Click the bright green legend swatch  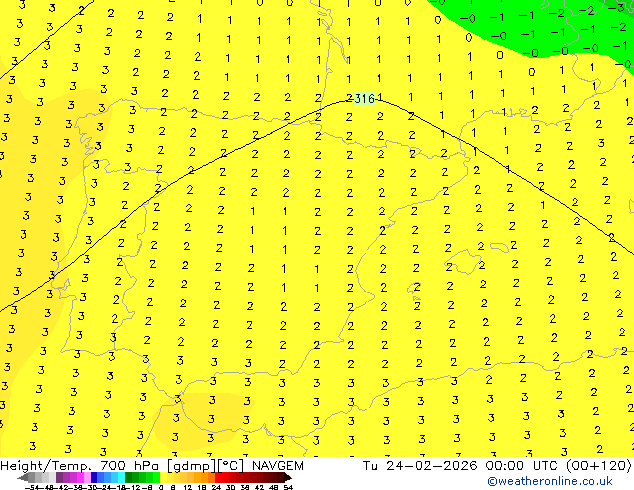pos(156,477)
